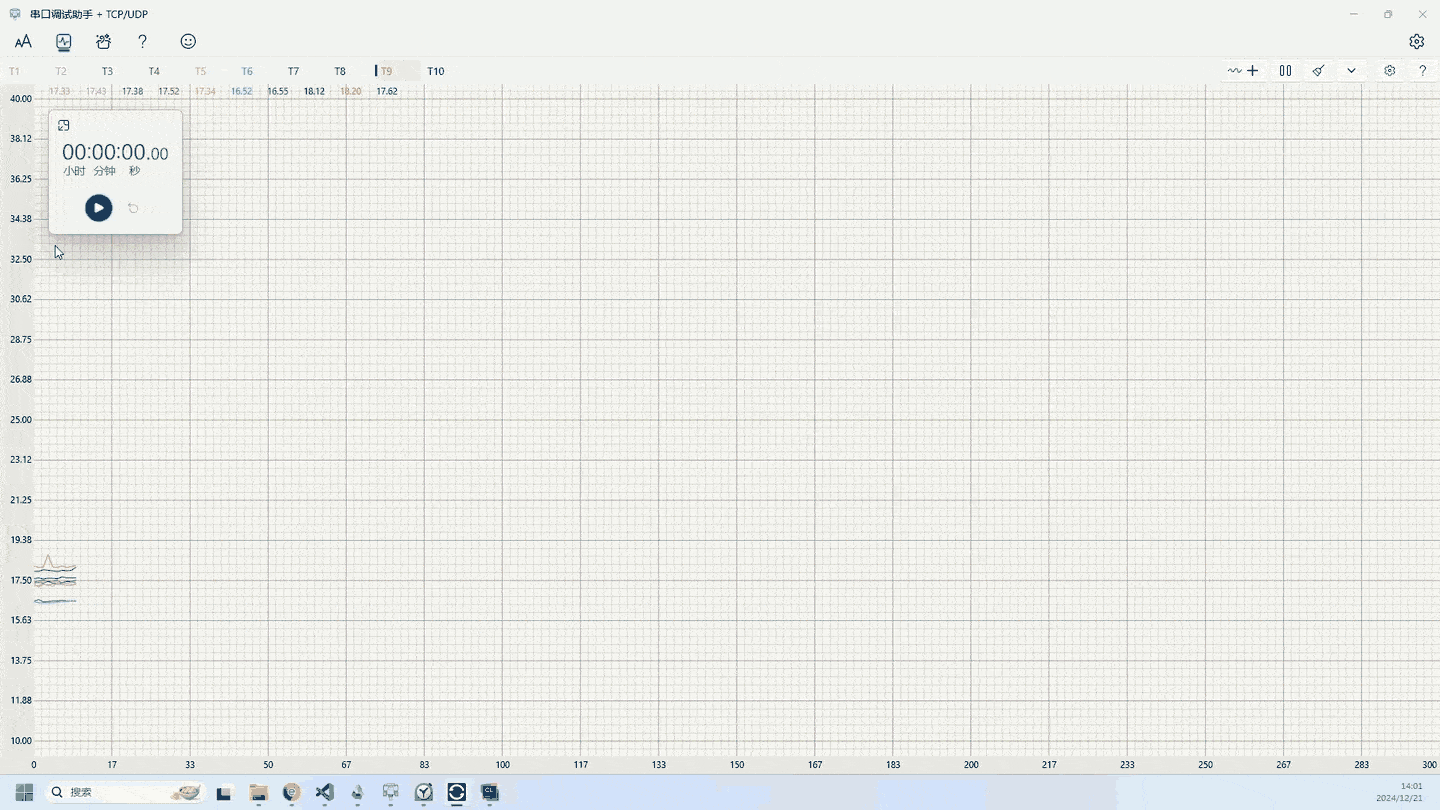Pause the chart plotting
Viewport: 1440px width, 810px height.
tap(1285, 71)
